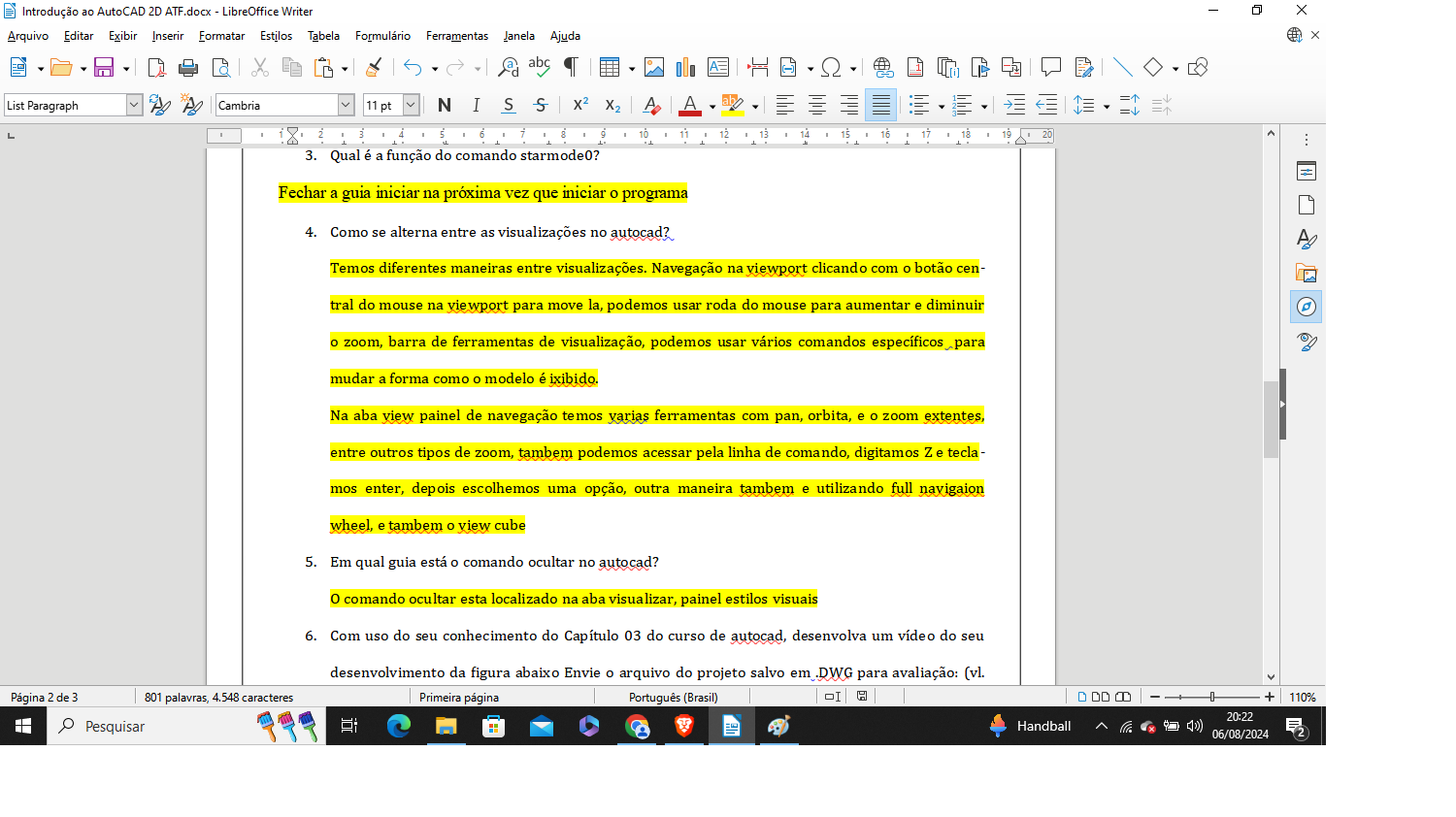Export document directly as PDF
The height and width of the screenshot is (817, 1456).
click(156, 67)
